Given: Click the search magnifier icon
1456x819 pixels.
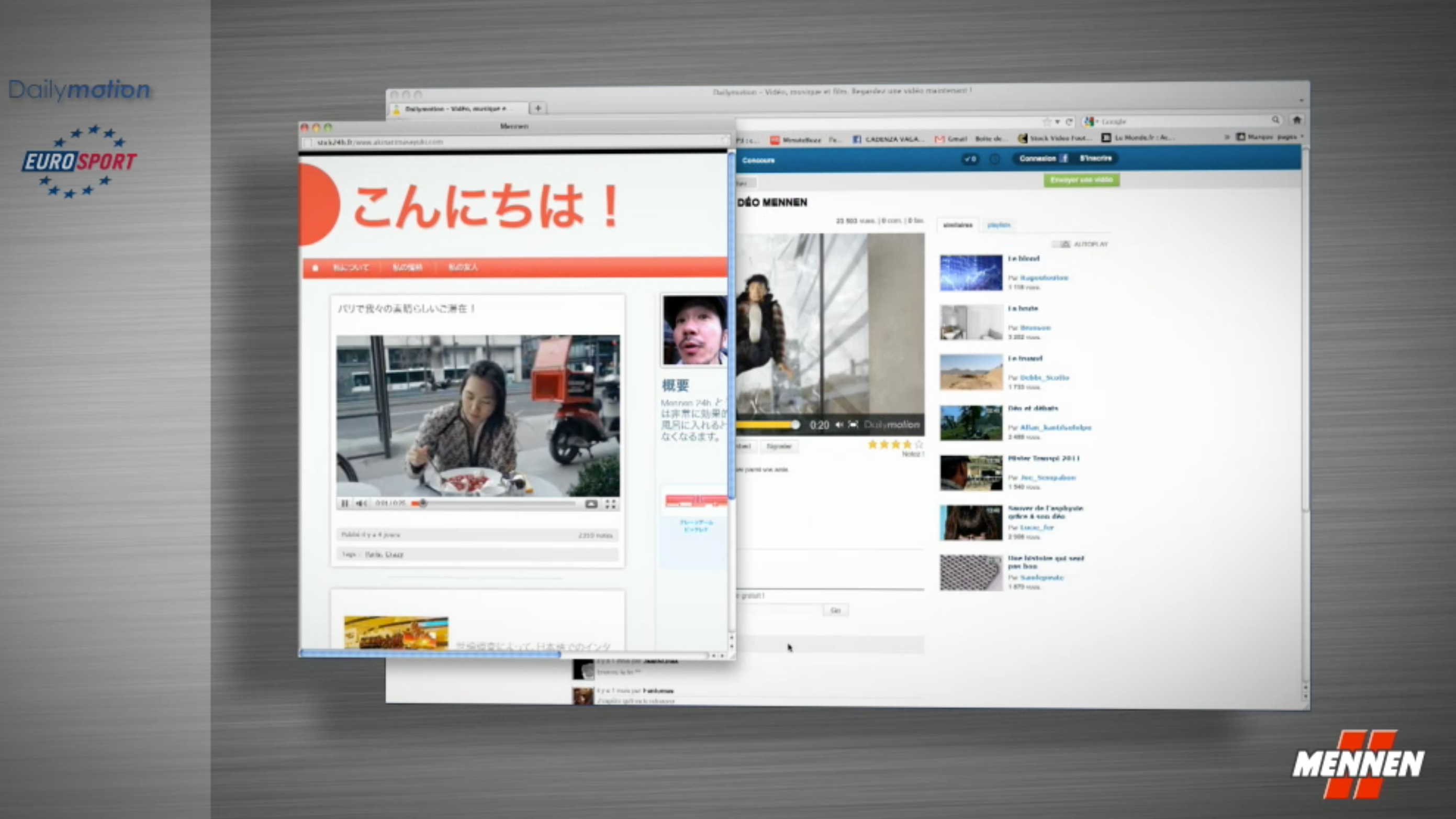Looking at the screenshot, I should (x=1275, y=120).
